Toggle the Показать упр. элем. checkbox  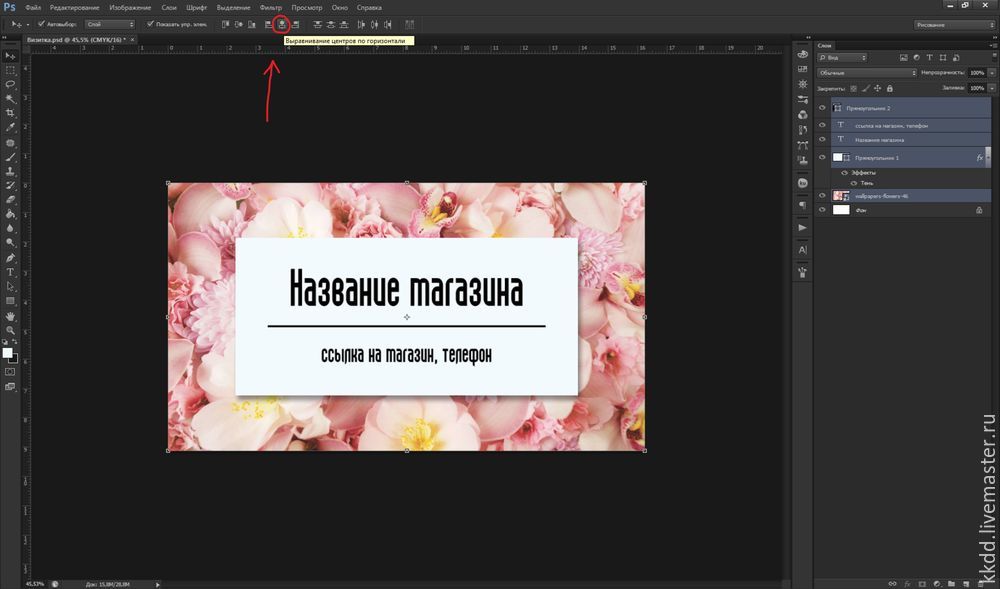(x=150, y=24)
